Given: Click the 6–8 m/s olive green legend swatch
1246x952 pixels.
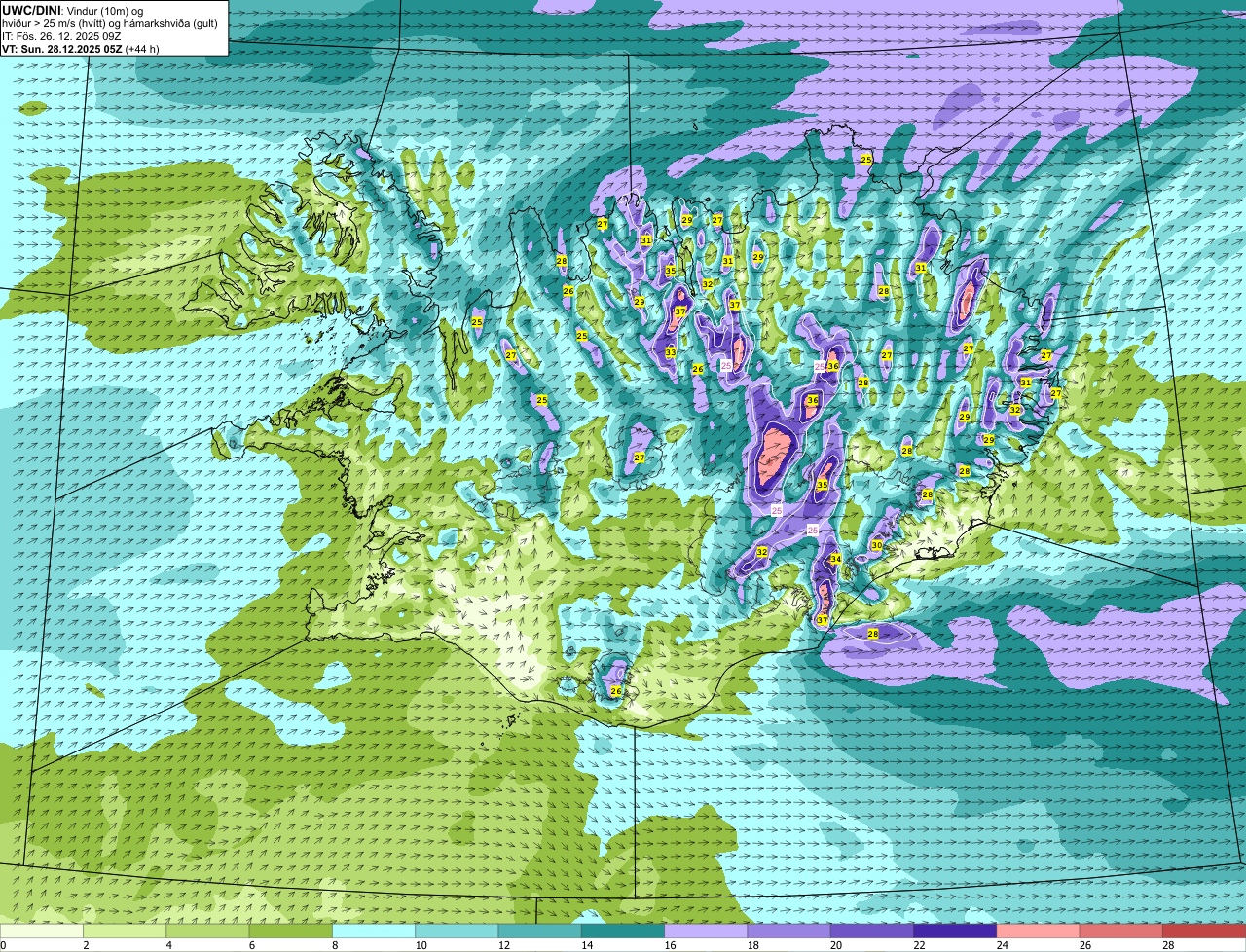Looking at the screenshot, I should click(x=291, y=932).
